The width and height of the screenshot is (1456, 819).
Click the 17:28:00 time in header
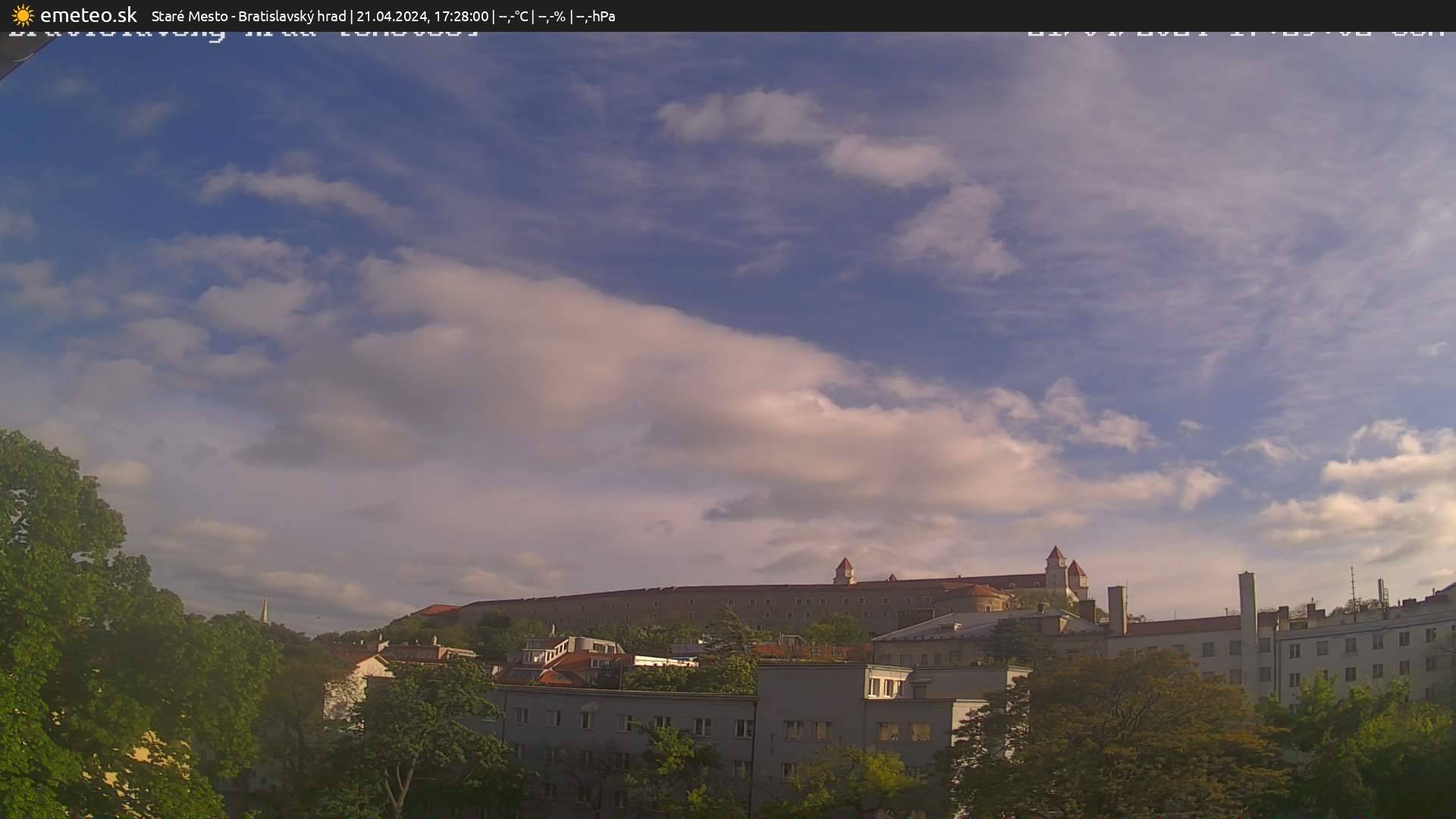pos(461,16)
